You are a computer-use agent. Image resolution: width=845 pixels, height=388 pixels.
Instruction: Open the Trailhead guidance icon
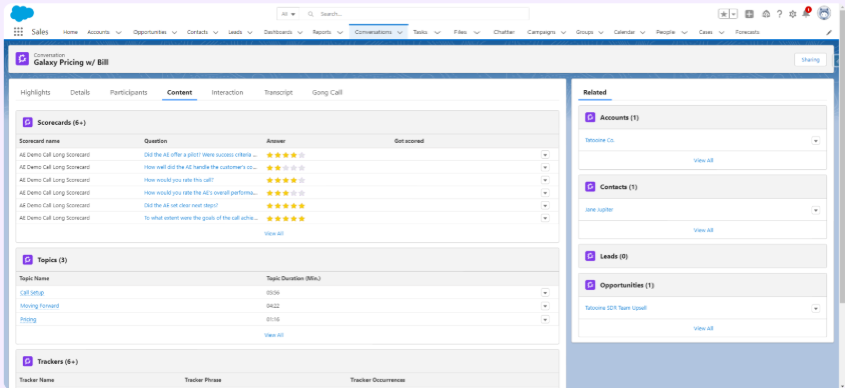click(766, 14)
